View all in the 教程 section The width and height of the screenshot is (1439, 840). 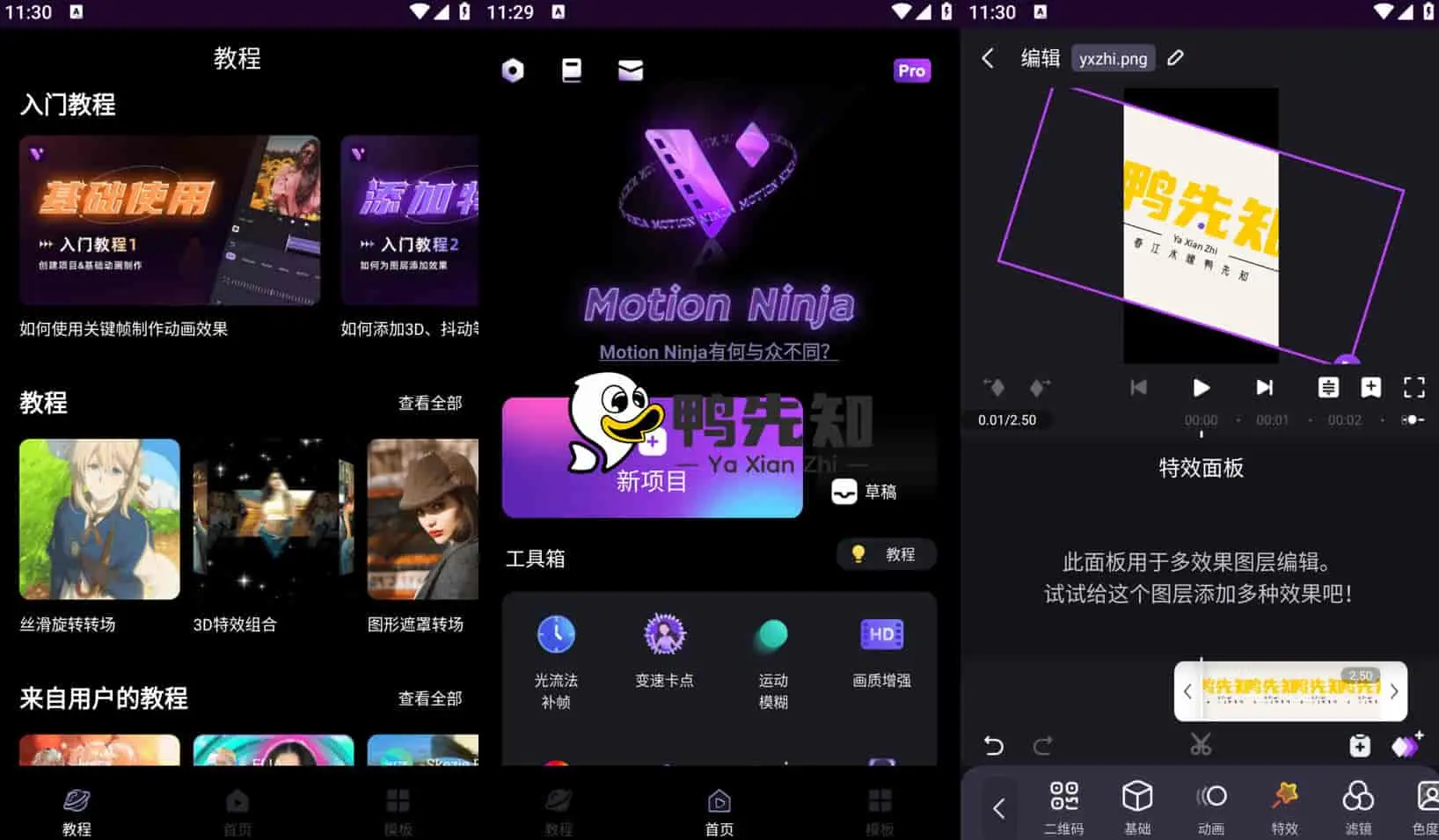pos(430,403)
